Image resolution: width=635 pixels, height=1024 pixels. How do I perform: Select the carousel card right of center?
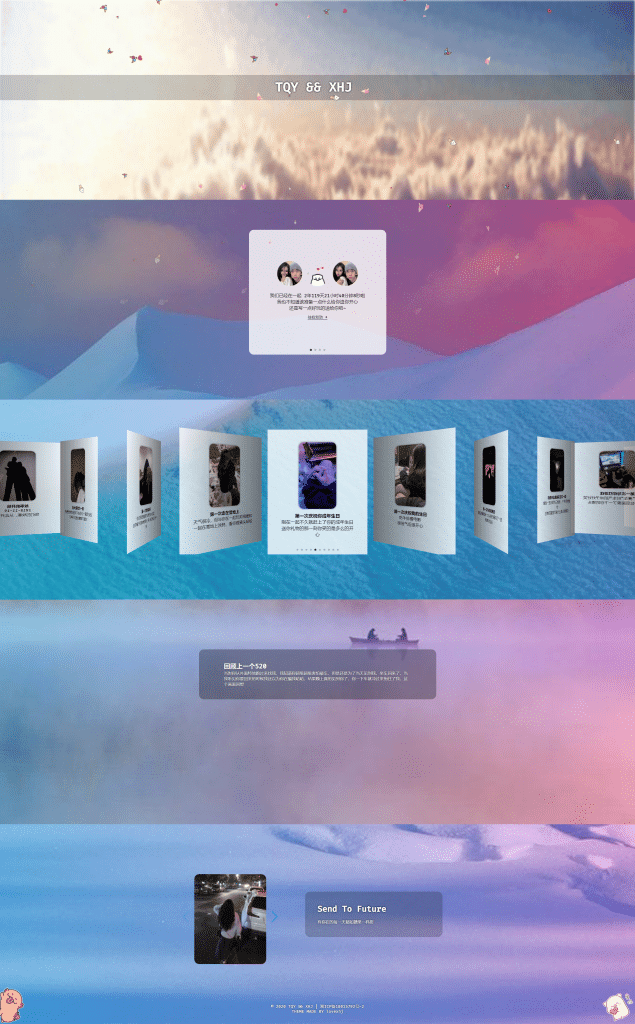[413, 490]
